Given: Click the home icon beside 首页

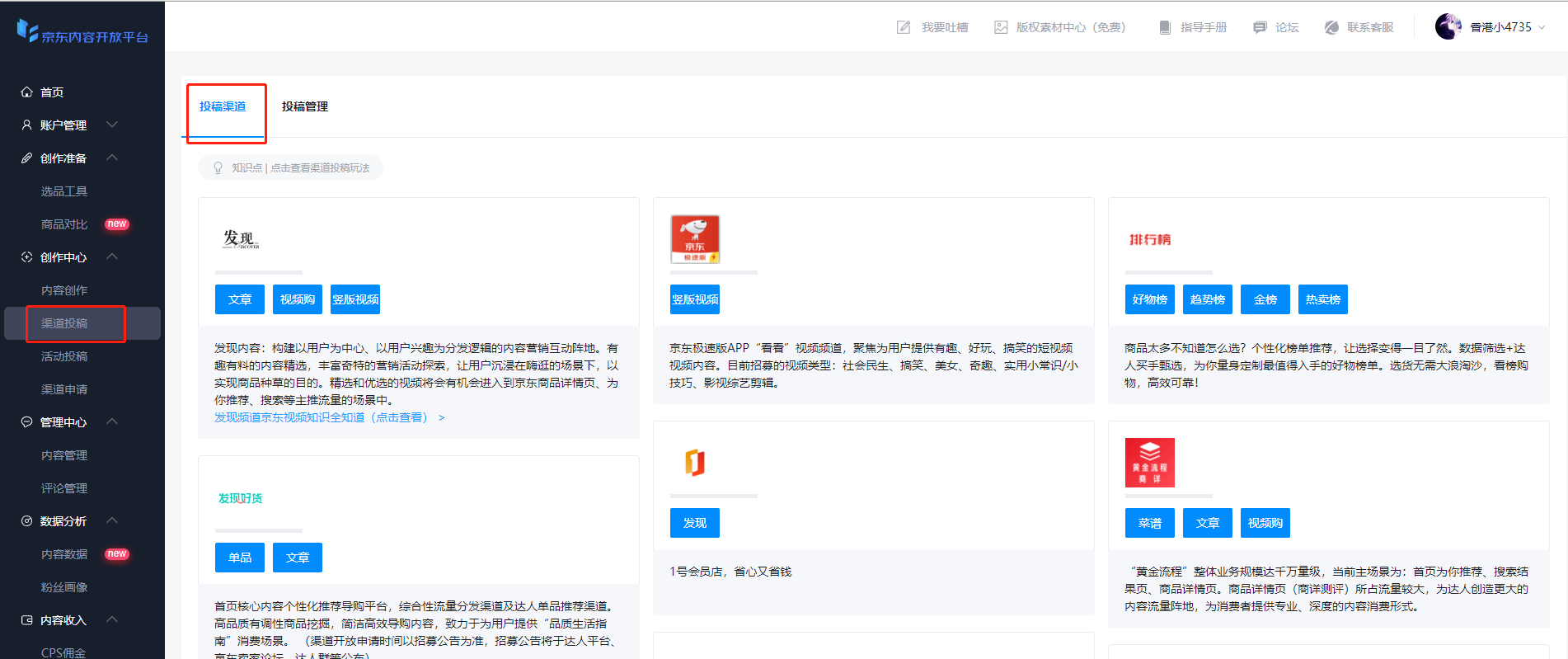Looking at the screenshot, I should tap(26, 92).
